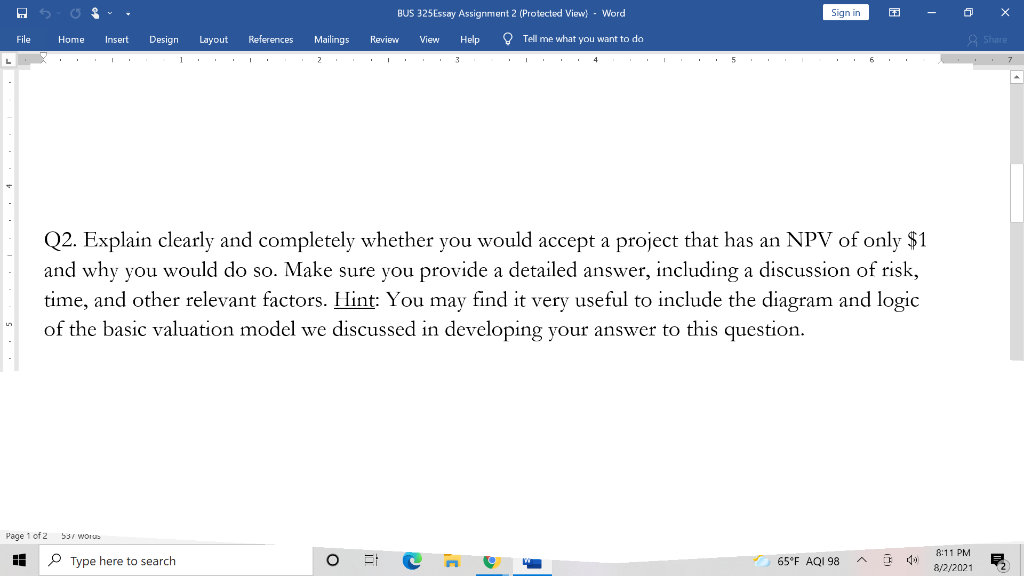Click the Sign in button
This screenshot has height=576, width=1024.
click(845, 12)
